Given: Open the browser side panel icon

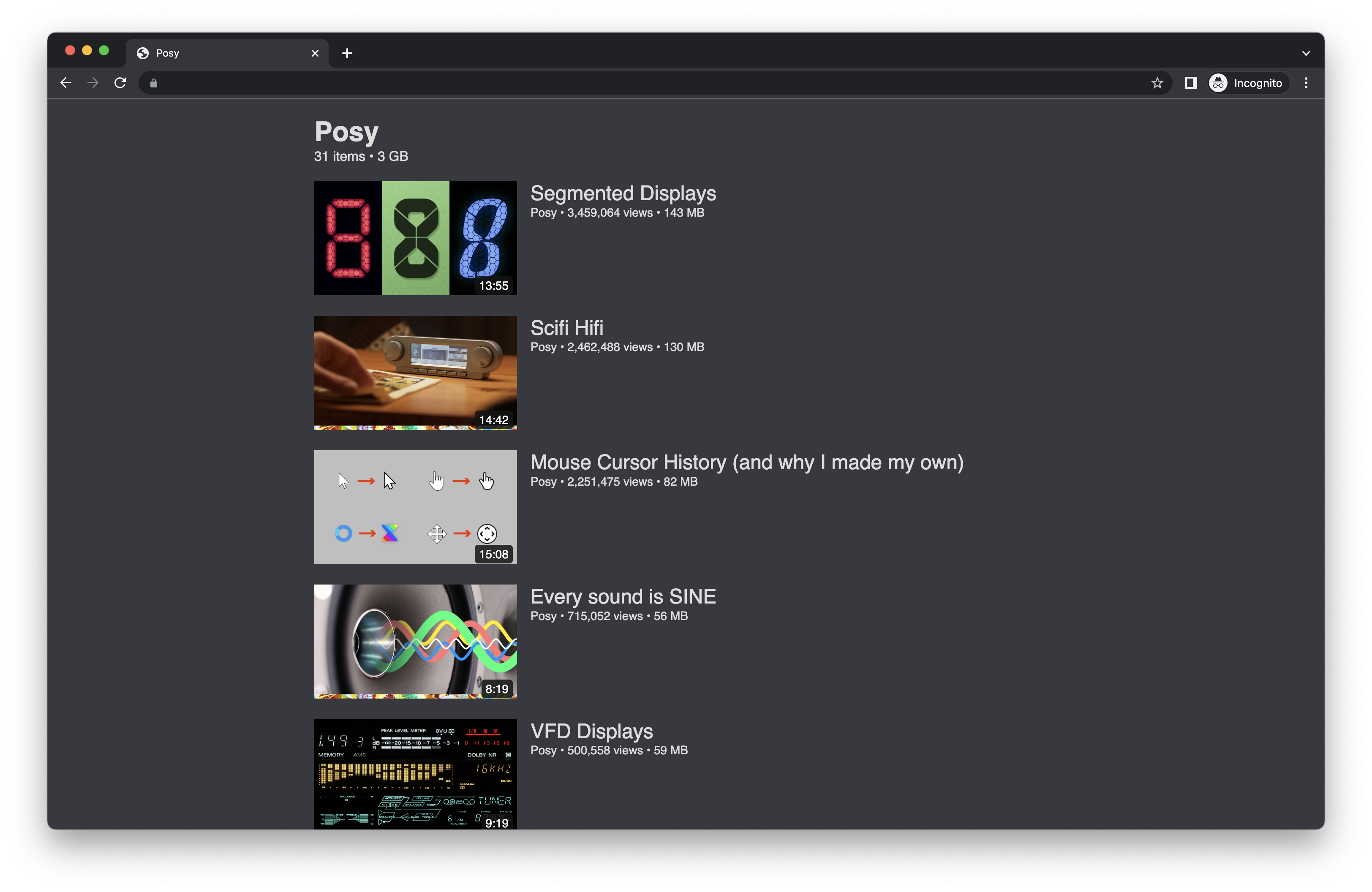Looking at the screenshot, I should point(1190,82).
